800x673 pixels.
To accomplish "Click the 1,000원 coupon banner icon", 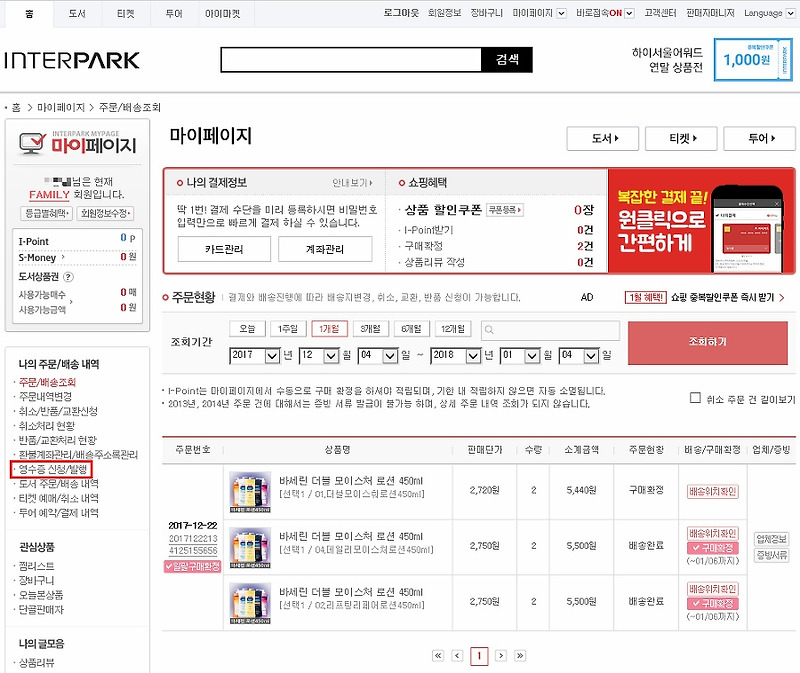I will (x=753, y=60).
